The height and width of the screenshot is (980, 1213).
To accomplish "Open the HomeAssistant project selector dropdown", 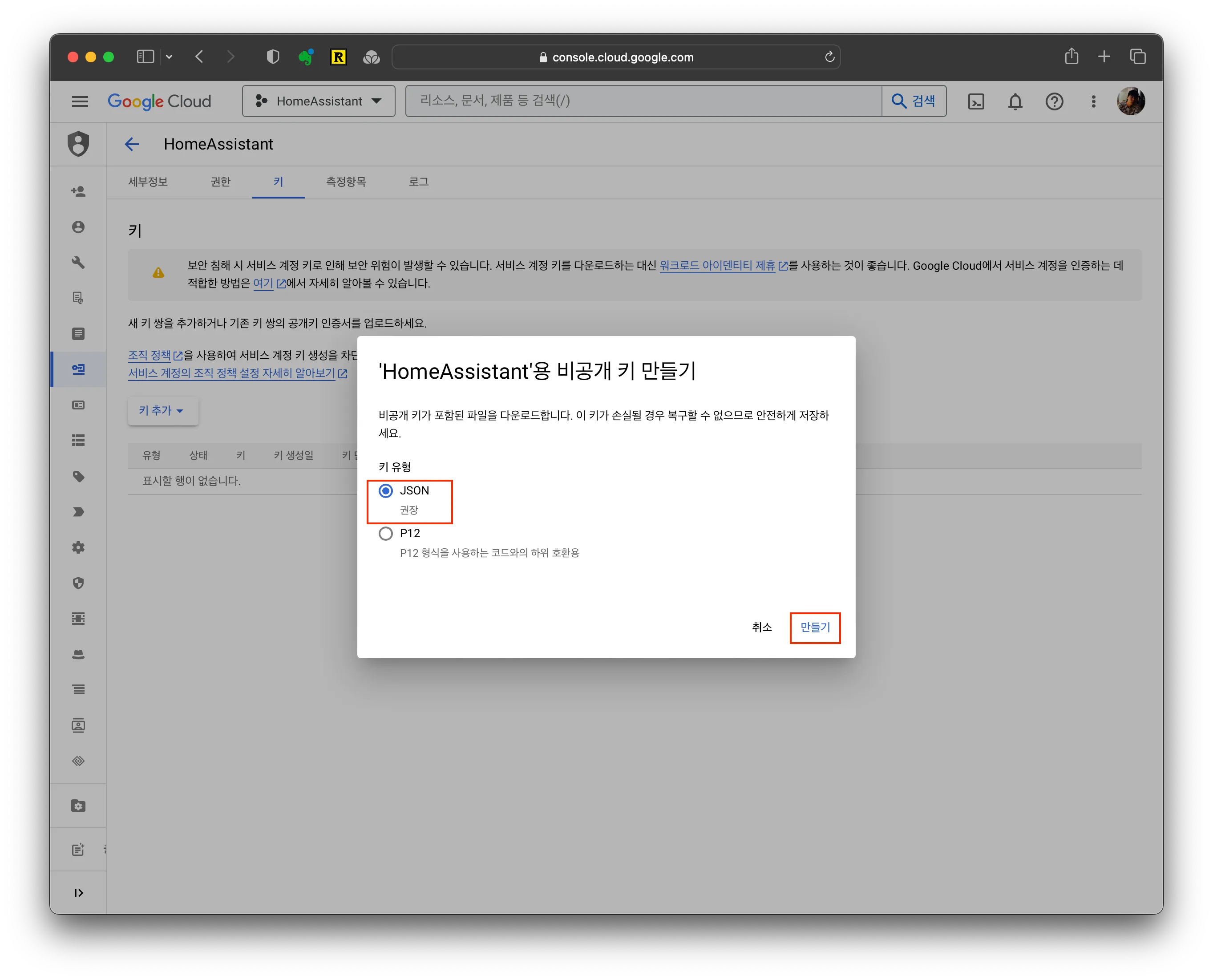I will [x=318, y=101].
